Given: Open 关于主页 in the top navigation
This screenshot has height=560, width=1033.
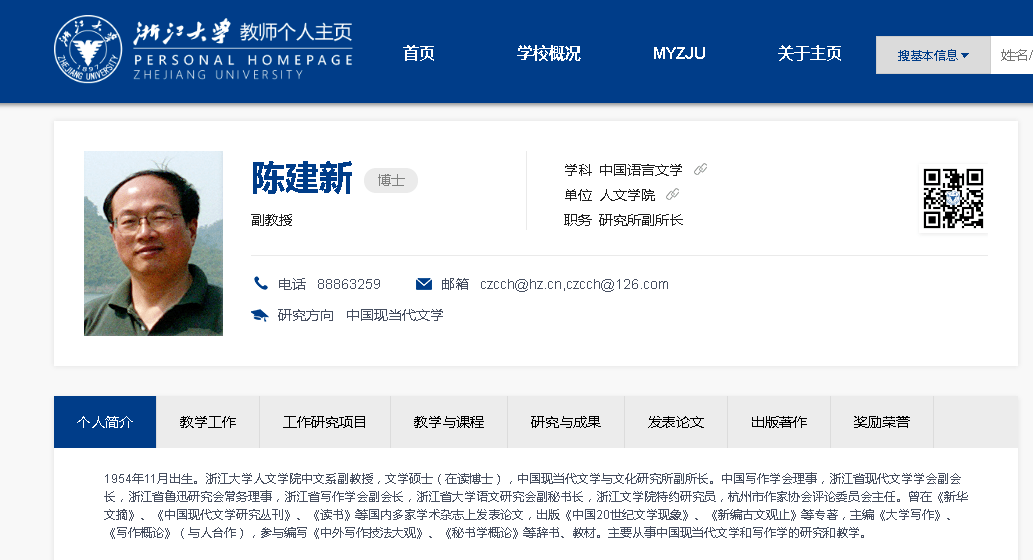Looking at the screenshot, I should pos(809,53).
